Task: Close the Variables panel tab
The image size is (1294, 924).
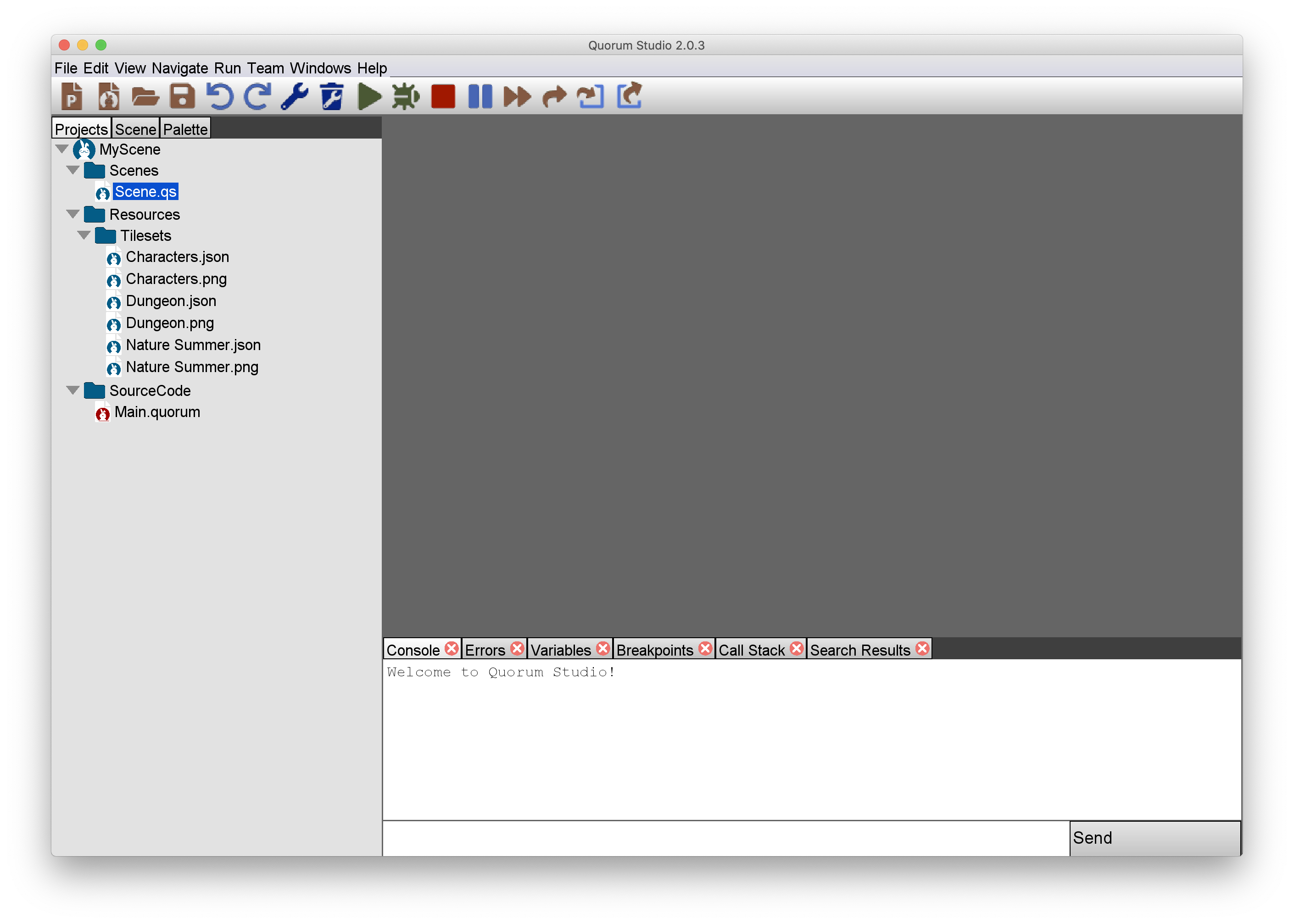Action: point(601,650)
